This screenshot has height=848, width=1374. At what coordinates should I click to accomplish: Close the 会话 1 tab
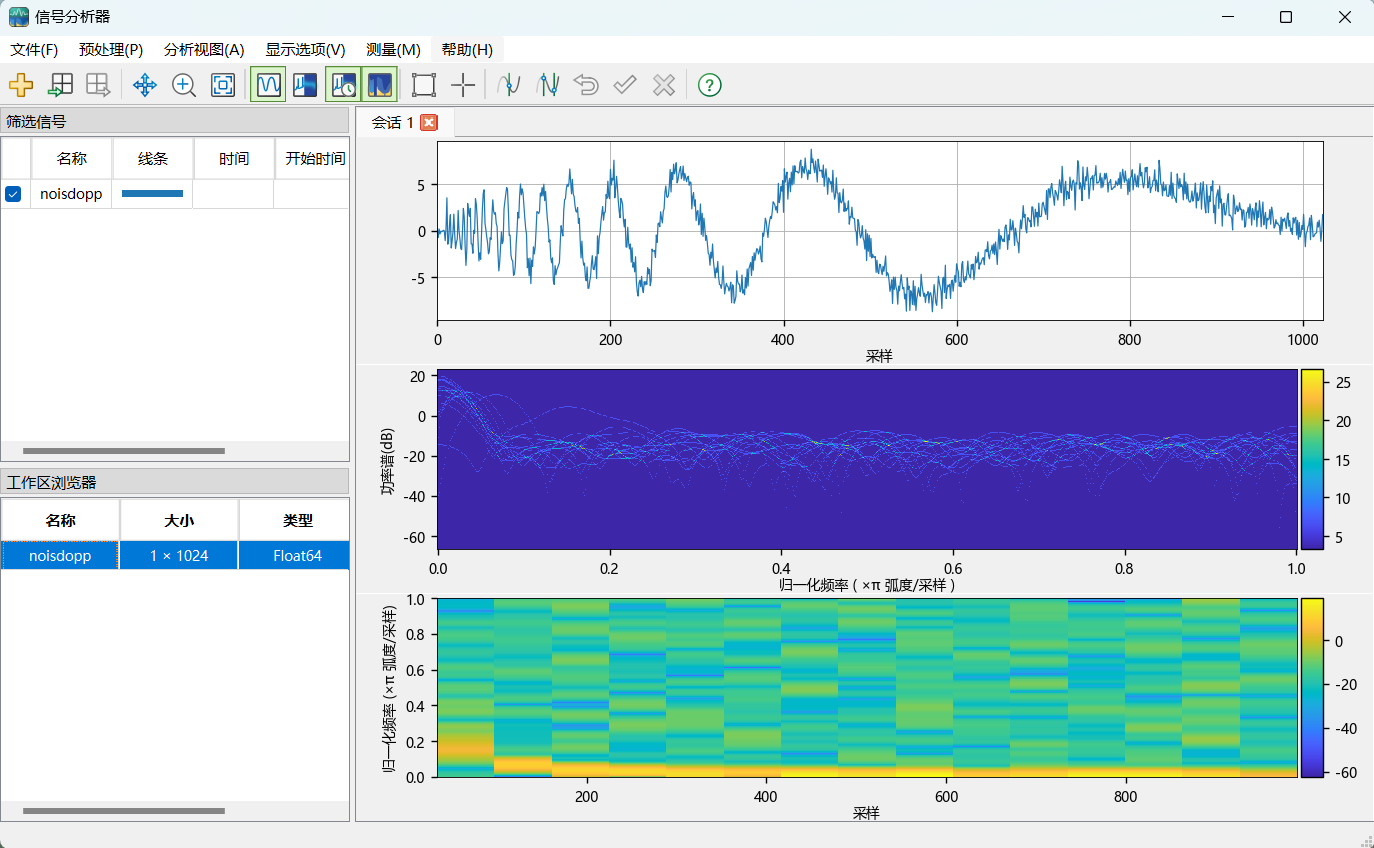click(x=429, y=122)
